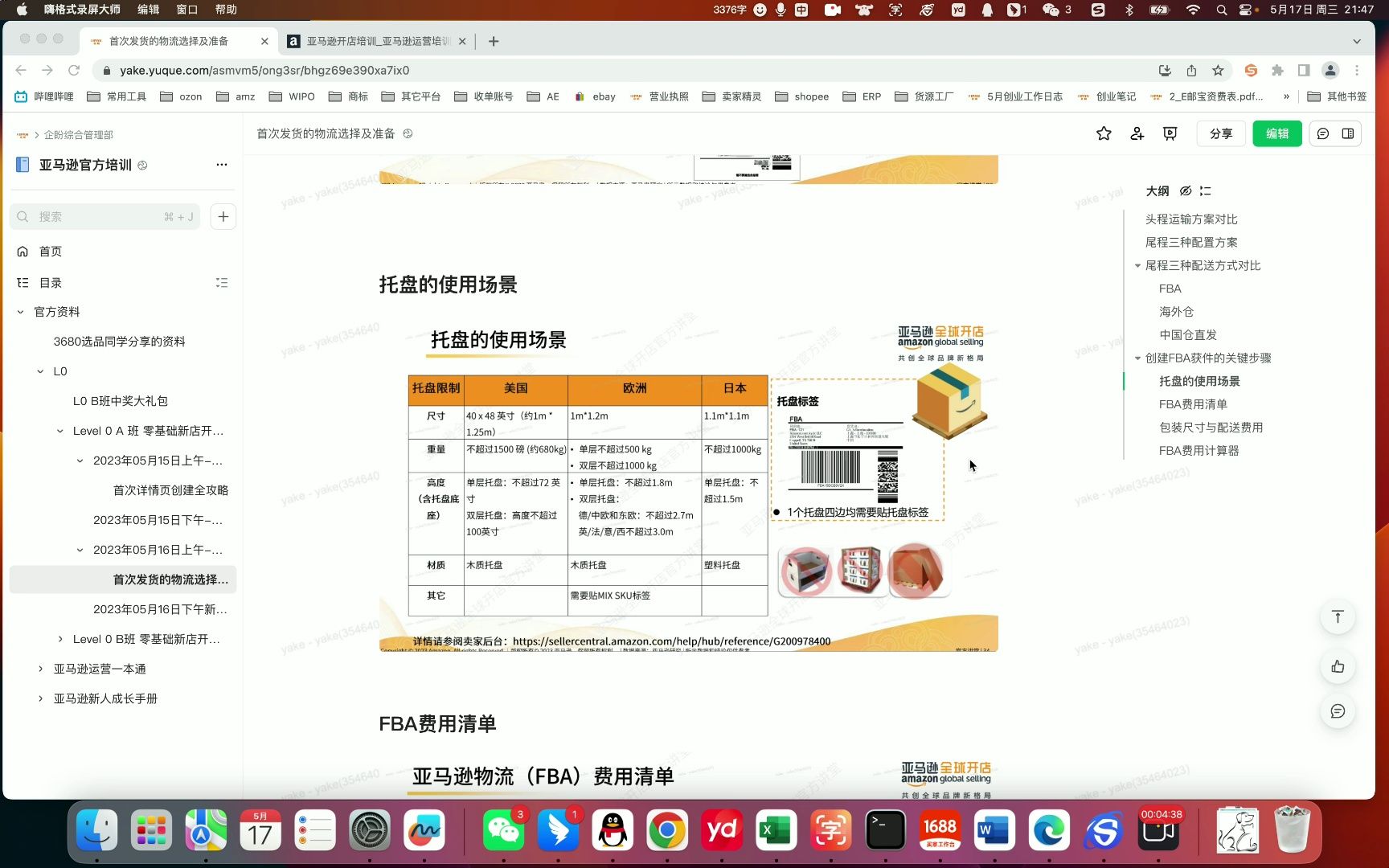Viewport: 1389px width, 868px height.
Task: Click the Wi-Fi icon in menu bar
Action: [x=1193, y=10]
